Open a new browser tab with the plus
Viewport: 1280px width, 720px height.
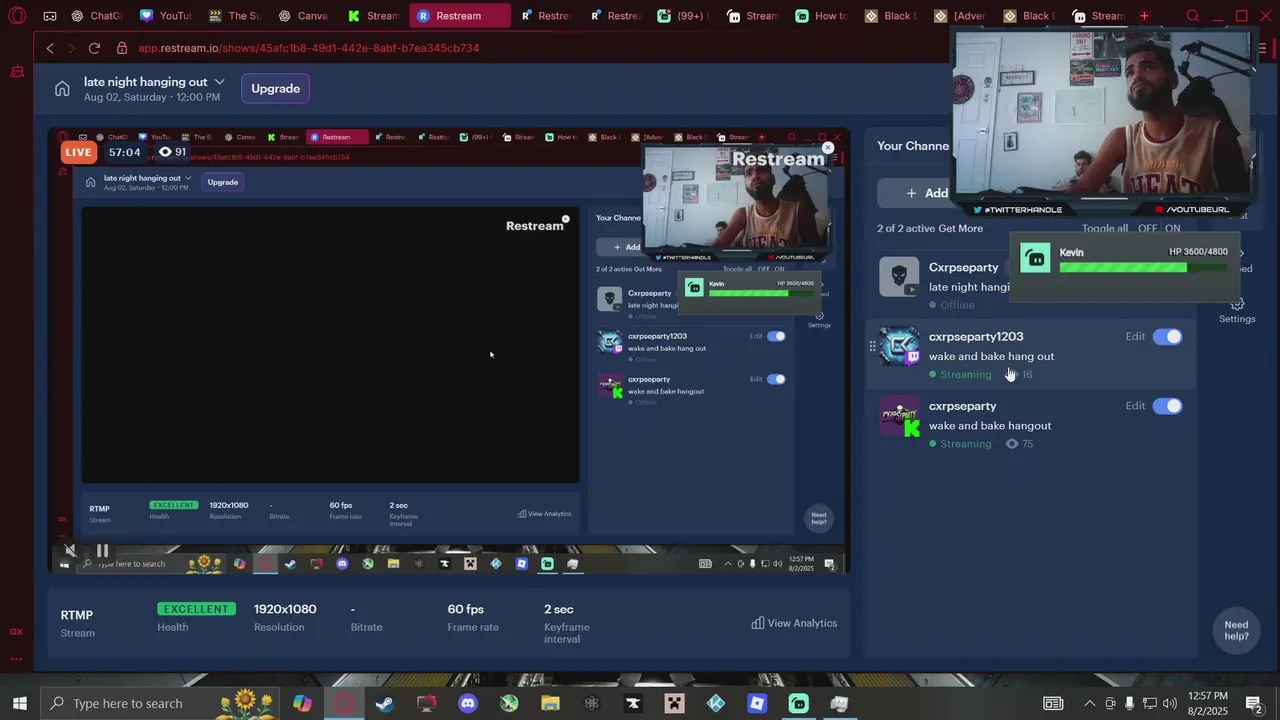[1144, 16]
